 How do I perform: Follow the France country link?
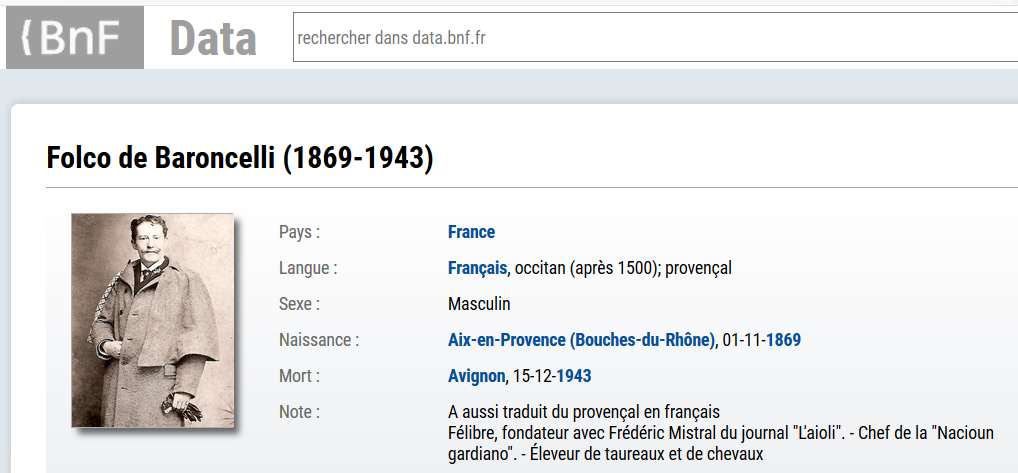coord(471,232)
